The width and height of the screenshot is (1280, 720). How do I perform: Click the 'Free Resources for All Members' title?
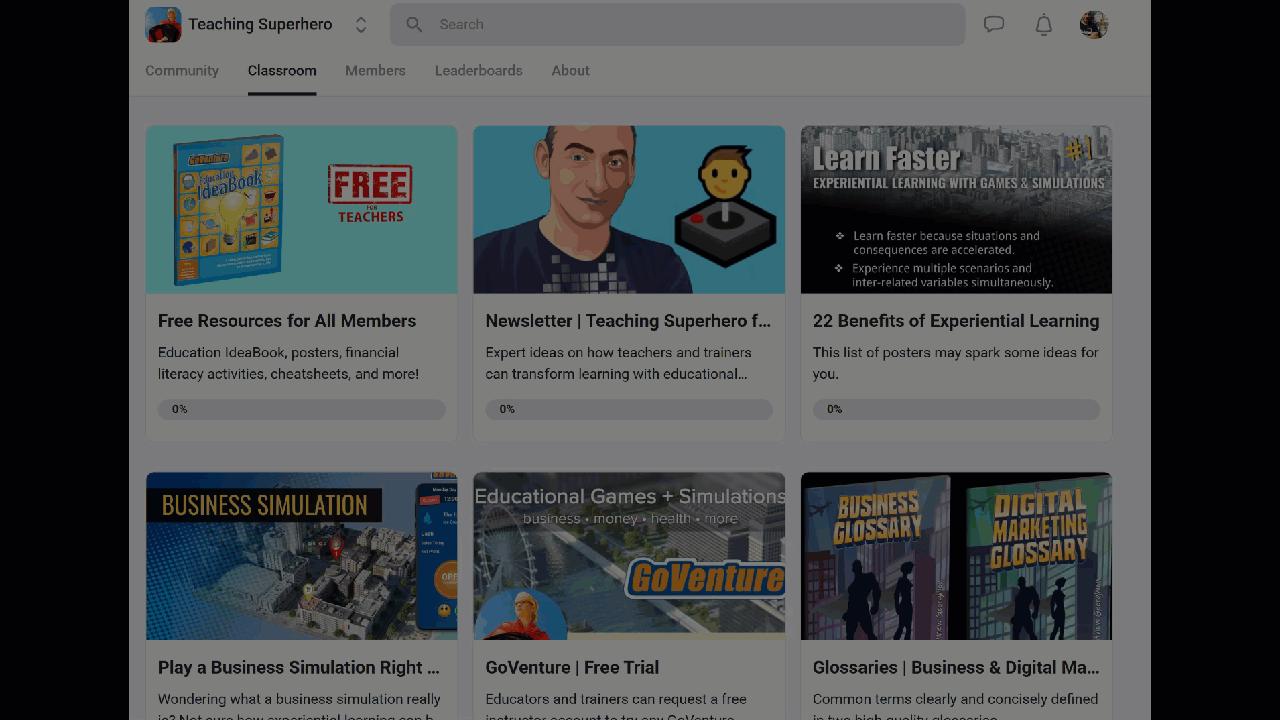tap(287, 321)
